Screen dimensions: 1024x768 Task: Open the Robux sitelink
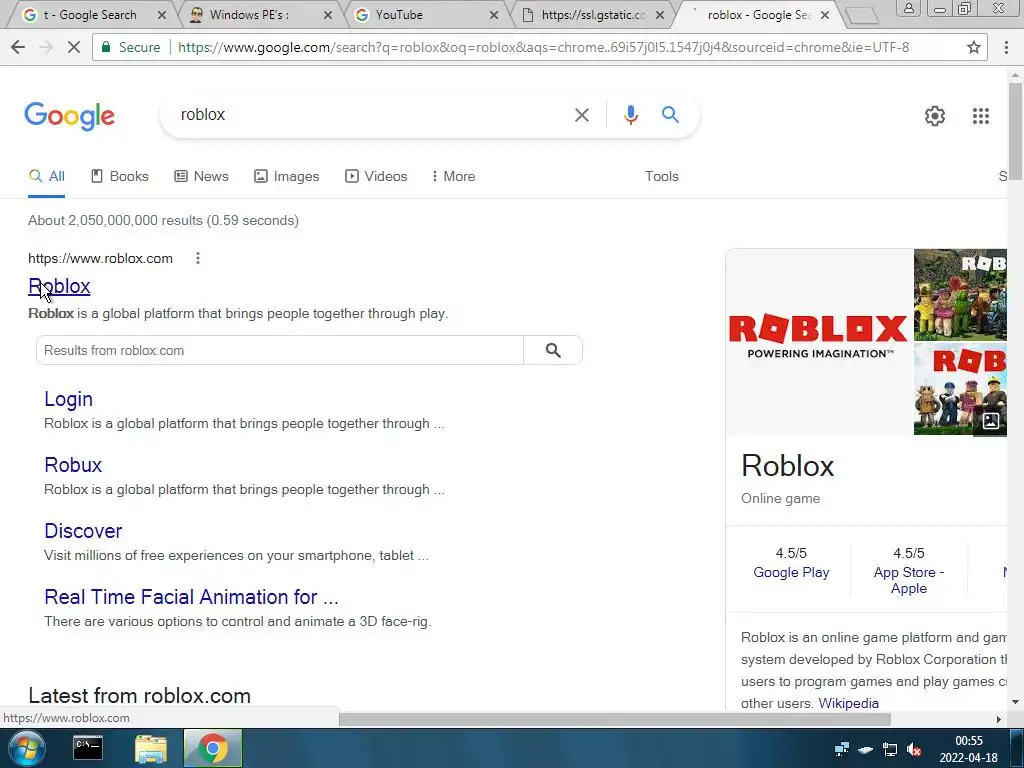[x=73, y=465]
